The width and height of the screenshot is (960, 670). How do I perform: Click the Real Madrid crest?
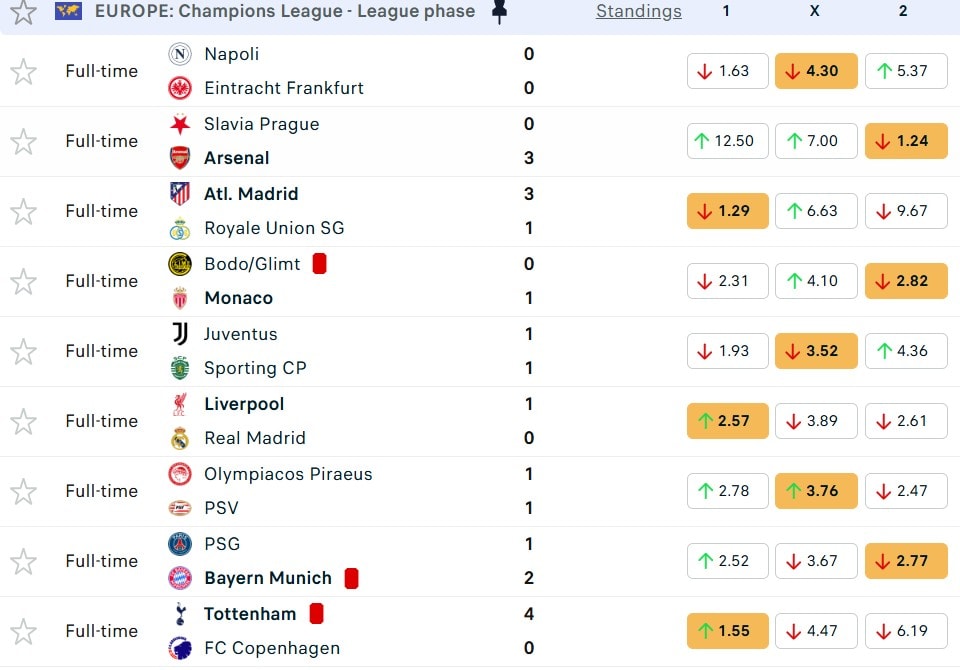coord(180,438)
